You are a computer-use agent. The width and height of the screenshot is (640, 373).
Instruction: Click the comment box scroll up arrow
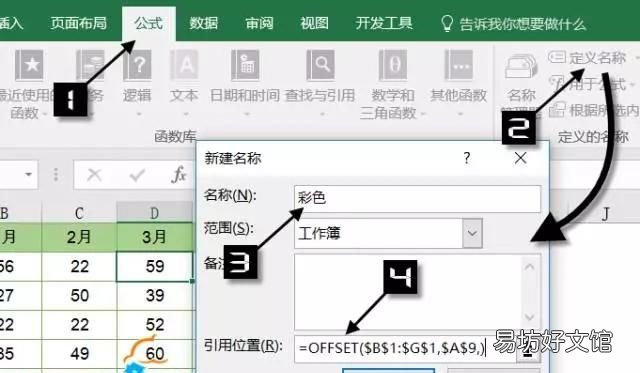click(529, 267)
